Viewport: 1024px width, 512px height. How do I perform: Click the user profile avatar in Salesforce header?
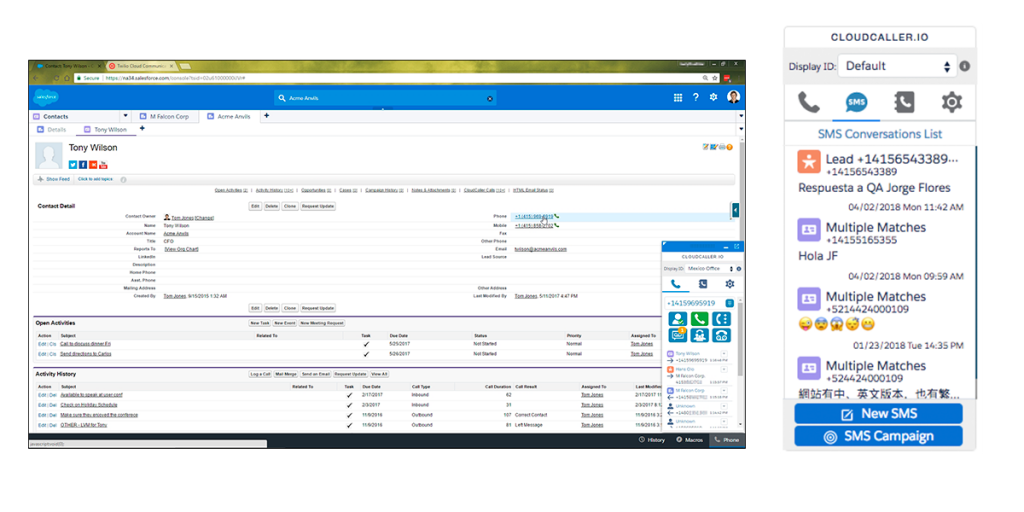[733, 97]
